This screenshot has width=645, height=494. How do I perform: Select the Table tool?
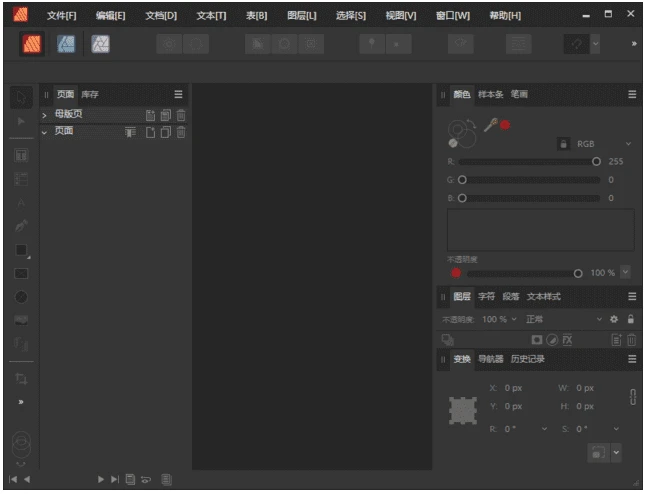click(x=21, y=179)
